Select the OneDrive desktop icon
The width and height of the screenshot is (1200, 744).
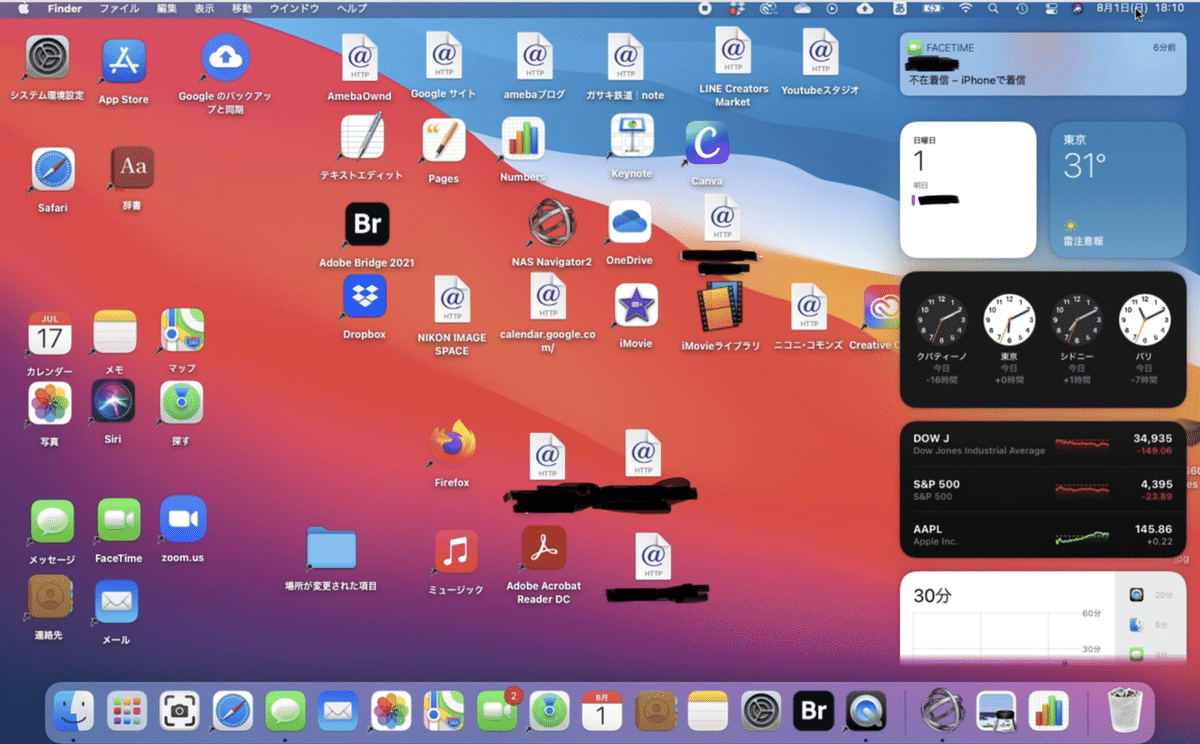[630, 222]
